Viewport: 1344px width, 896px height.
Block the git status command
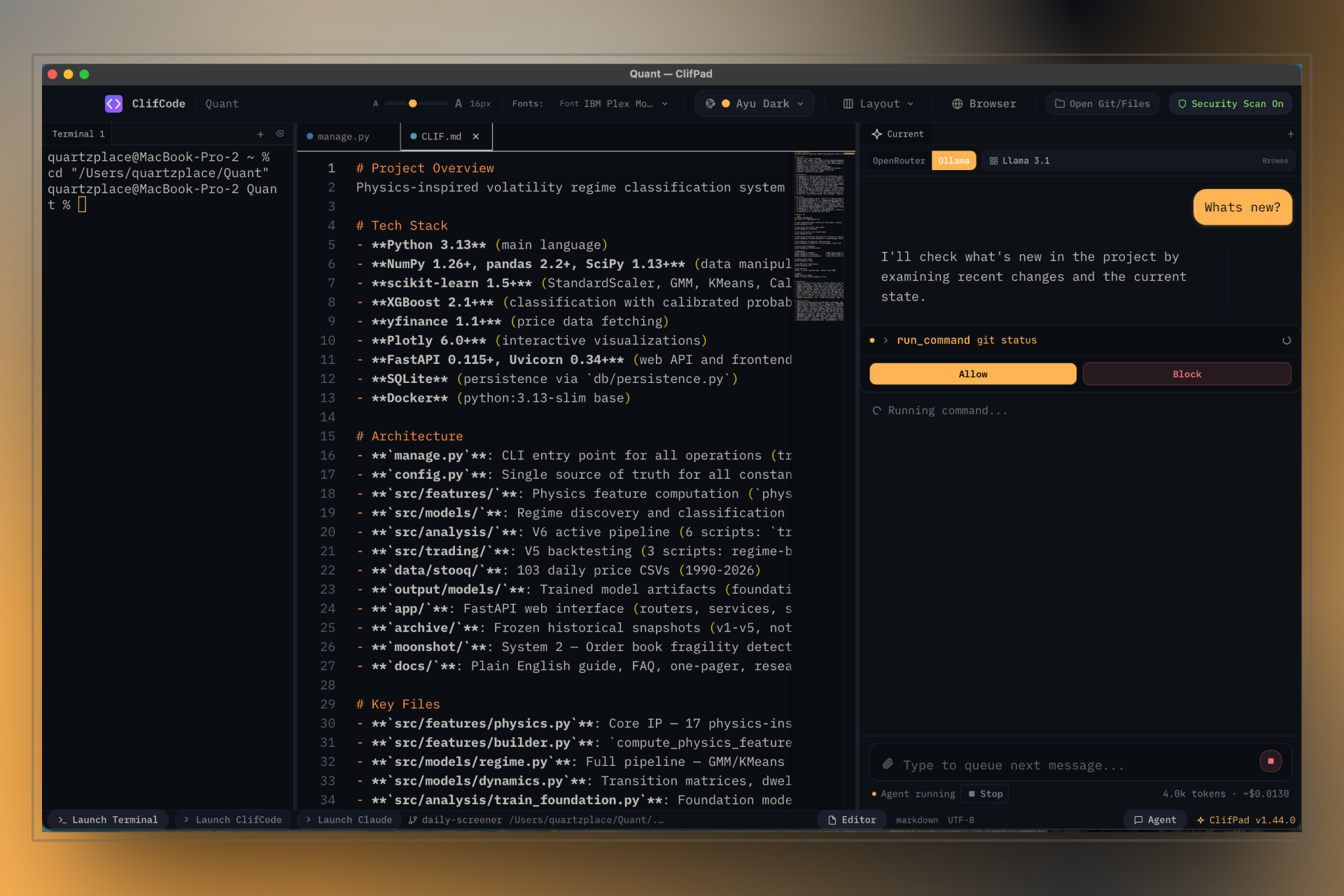(1187, 374)
